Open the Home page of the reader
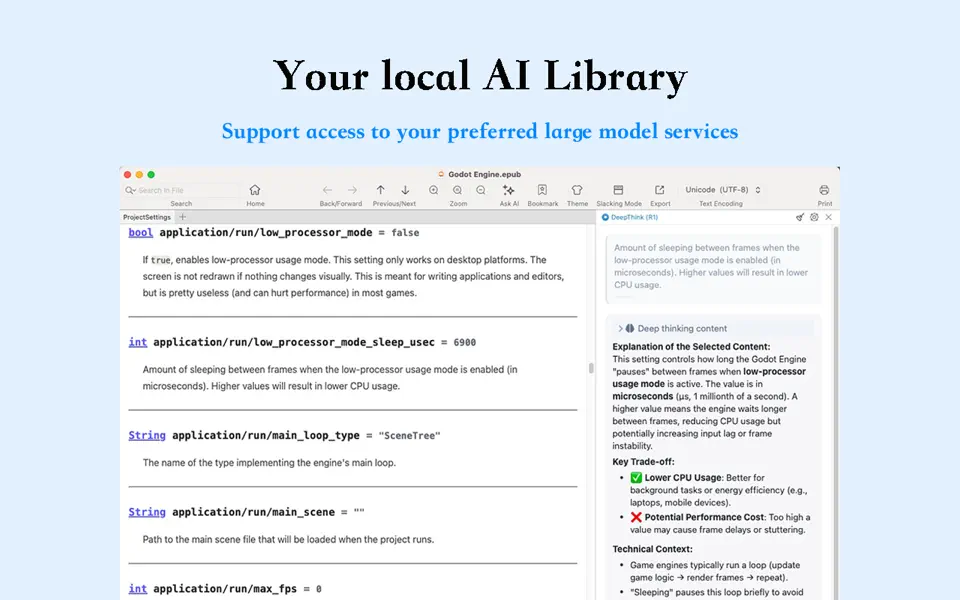This screenshot has width=960, height=600. [255, 189]
